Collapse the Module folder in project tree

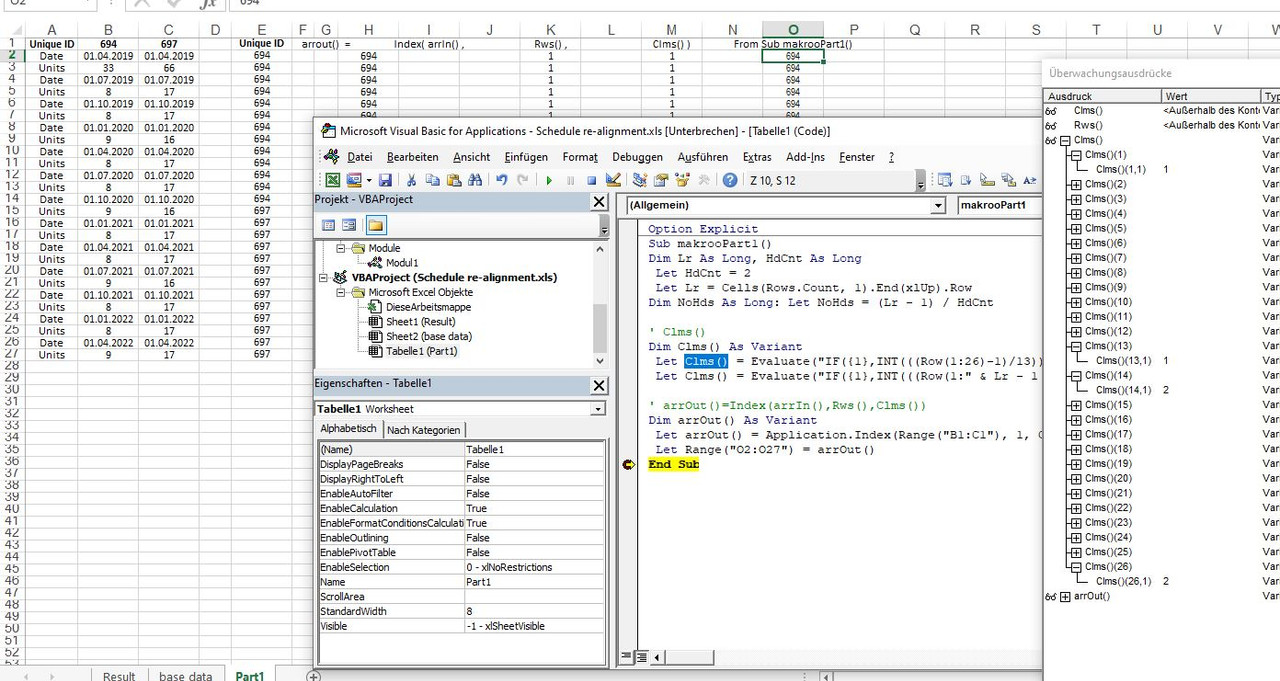342,248
